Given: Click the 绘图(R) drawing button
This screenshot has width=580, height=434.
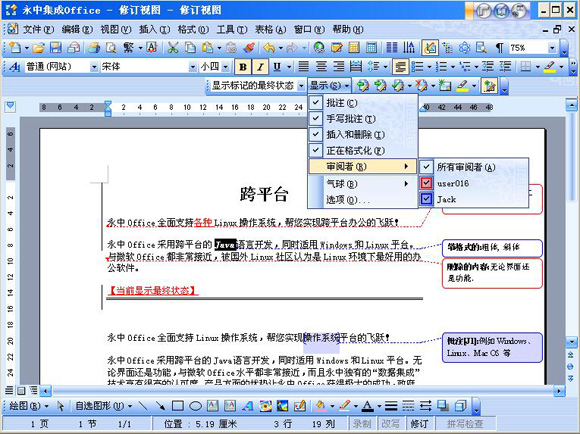Looking at the screenshot, I should coord(28,406).
